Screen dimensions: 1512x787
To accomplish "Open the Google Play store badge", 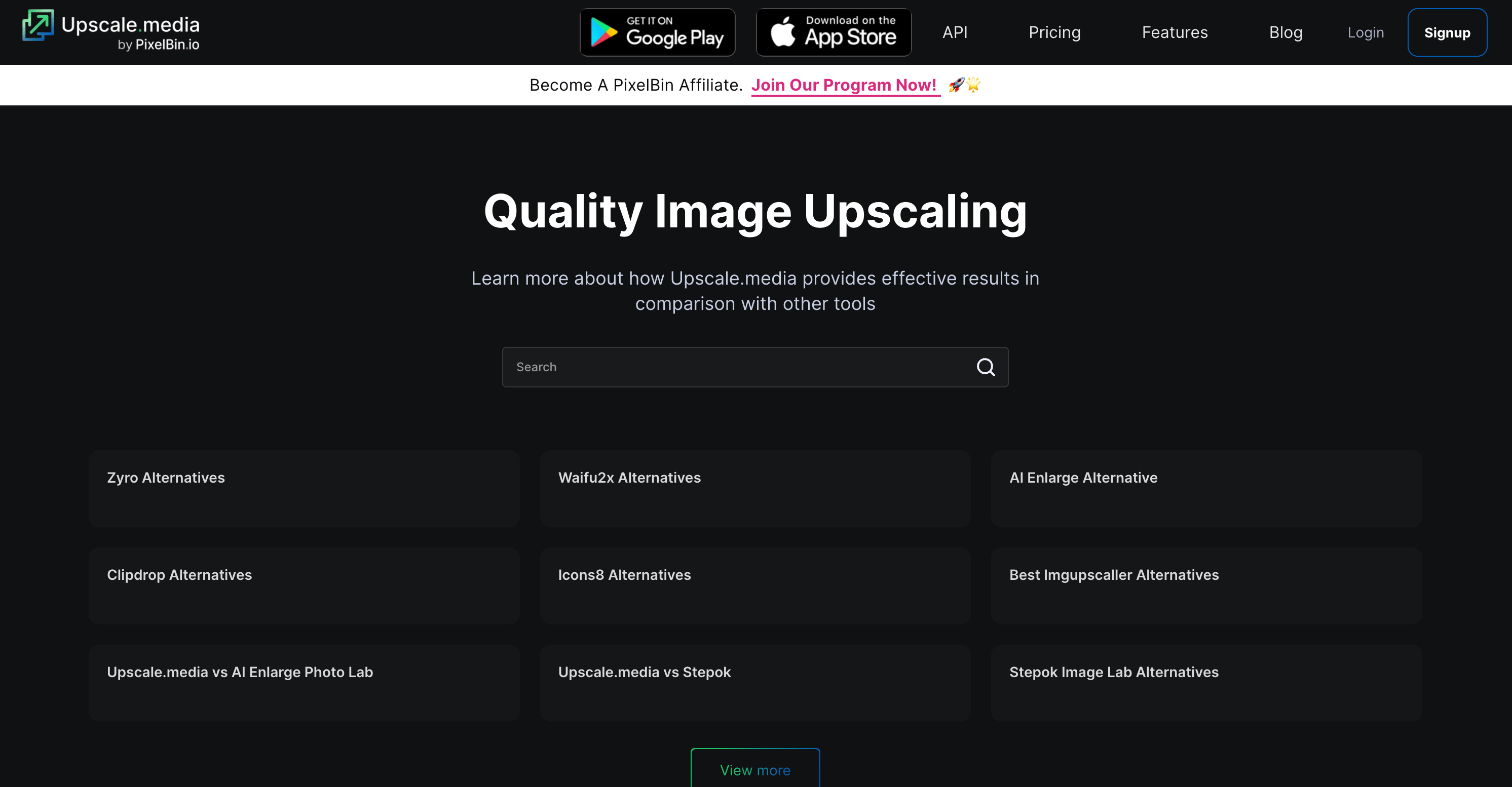I will coord(657,32).
